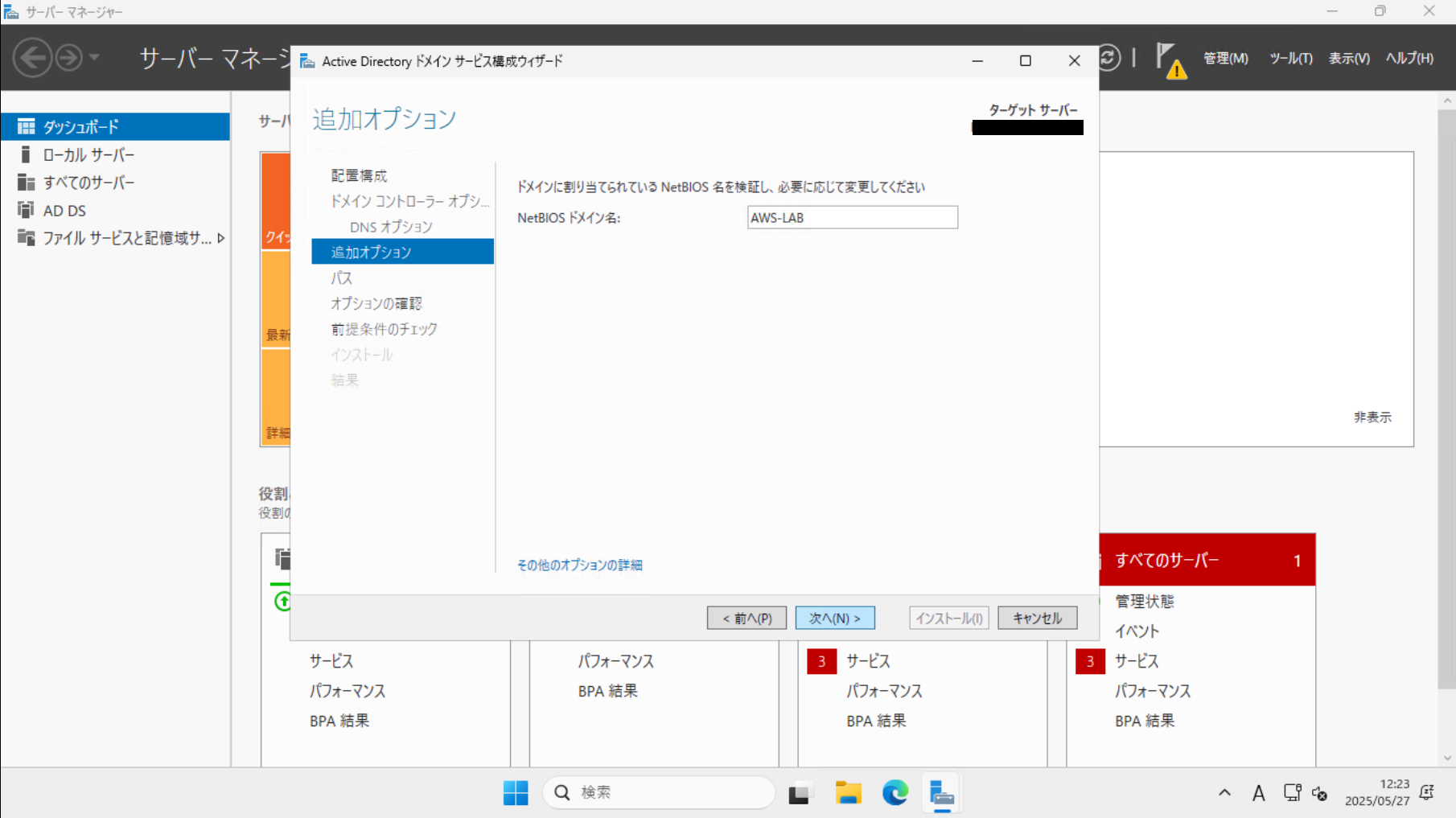Click BPA 結果 in the leftmost role tile

coord(339,721)
